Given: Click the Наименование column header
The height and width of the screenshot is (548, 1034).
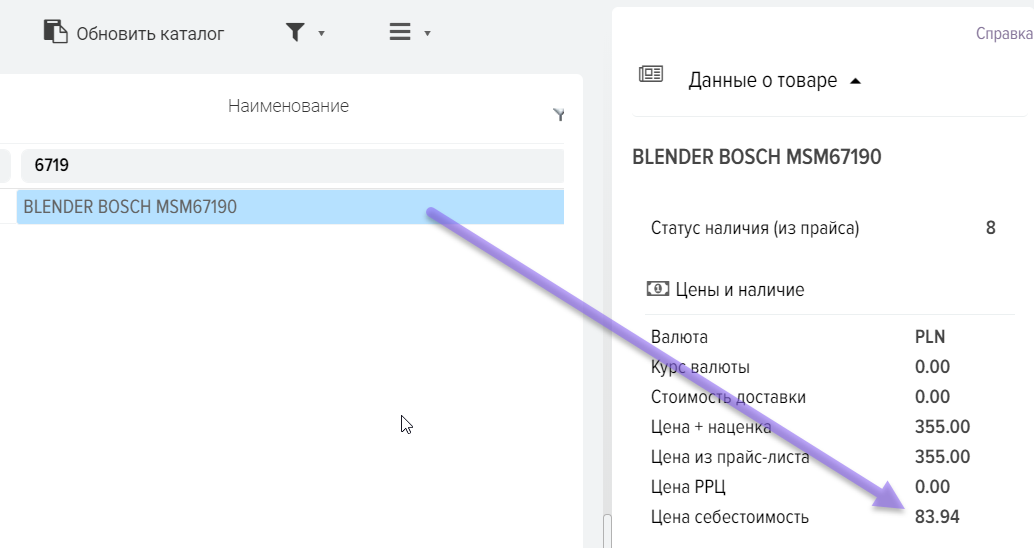Looking at the screenshot, I should pos(288,106).
